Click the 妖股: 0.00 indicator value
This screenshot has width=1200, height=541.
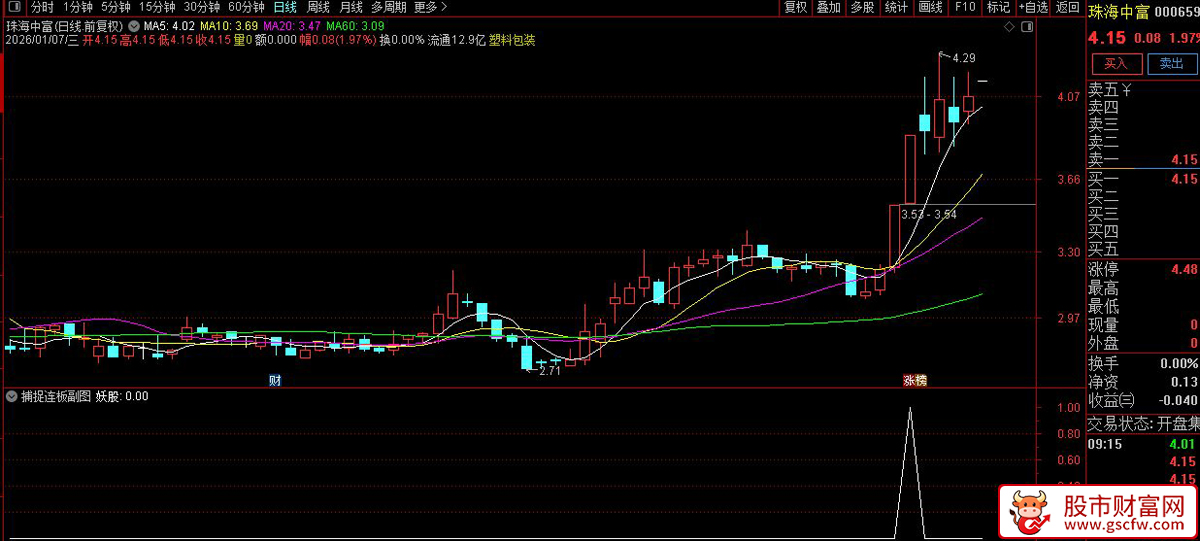tap(122, 396)
